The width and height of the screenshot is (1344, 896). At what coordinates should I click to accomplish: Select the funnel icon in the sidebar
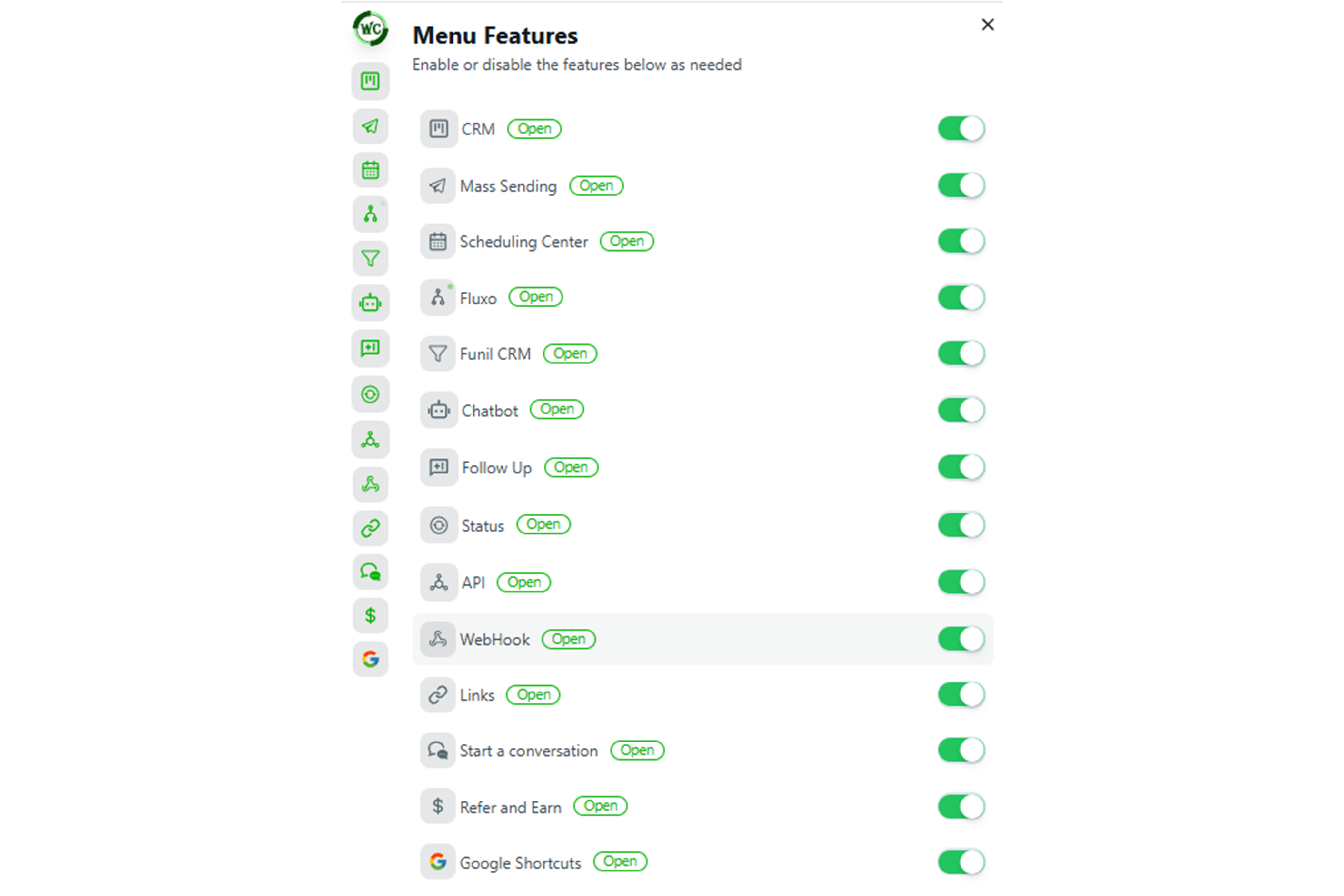[370, 259]
